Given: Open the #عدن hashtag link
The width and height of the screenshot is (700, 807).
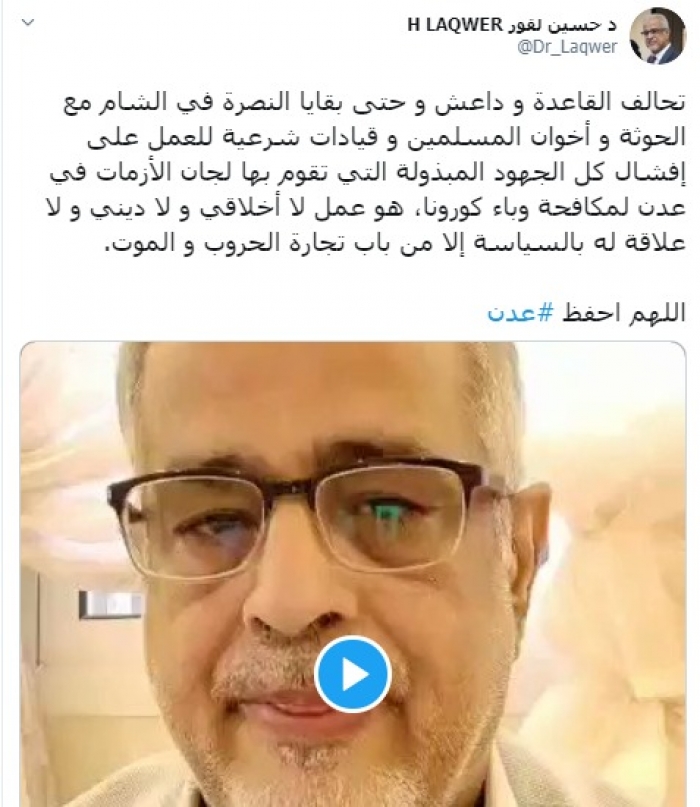Looking at the screenshot, I should (x=520, y=312).
